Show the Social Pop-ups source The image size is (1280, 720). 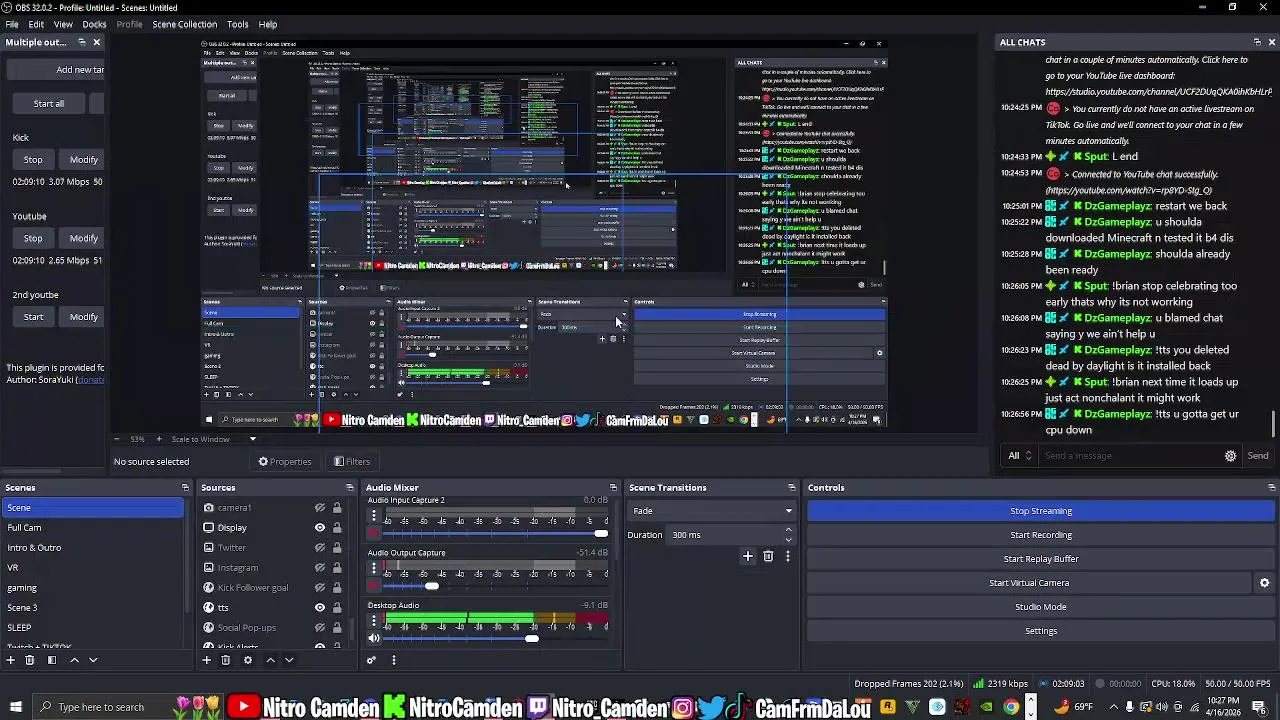(x=320, y=628)
